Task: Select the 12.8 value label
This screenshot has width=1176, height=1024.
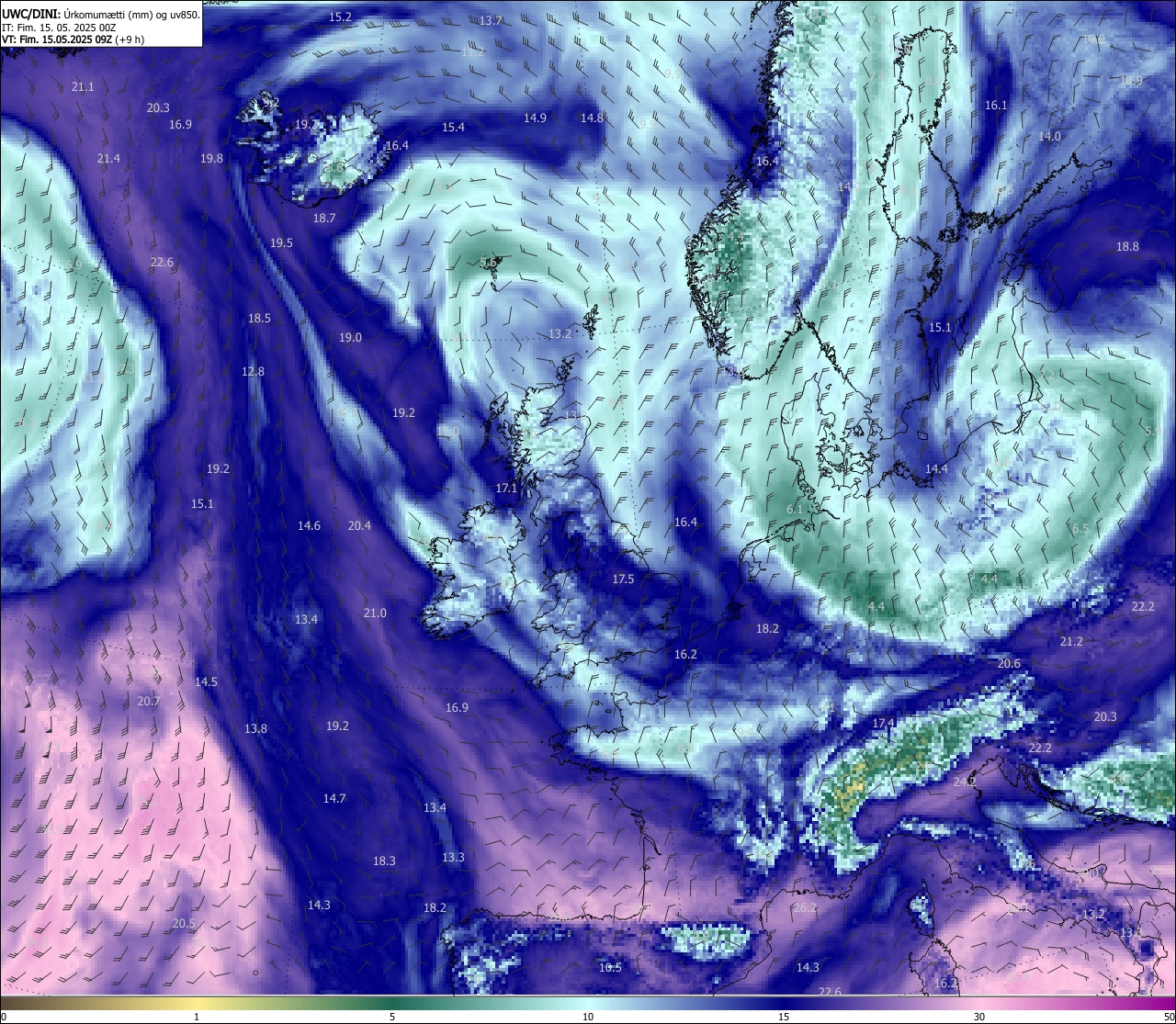Action: tap(253, 371)
